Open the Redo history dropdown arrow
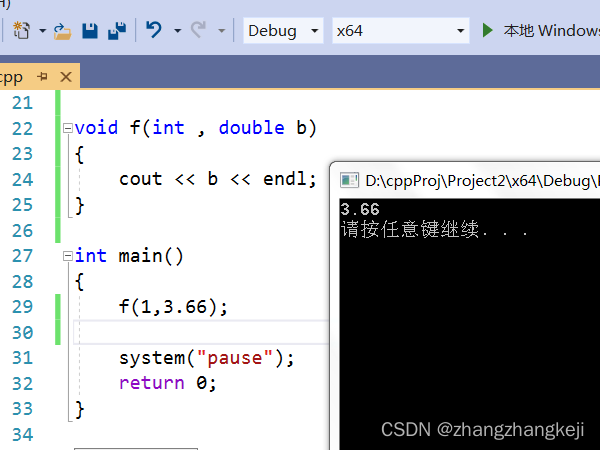The height and width of the screenshot is (450, 600). coord(222,31)
